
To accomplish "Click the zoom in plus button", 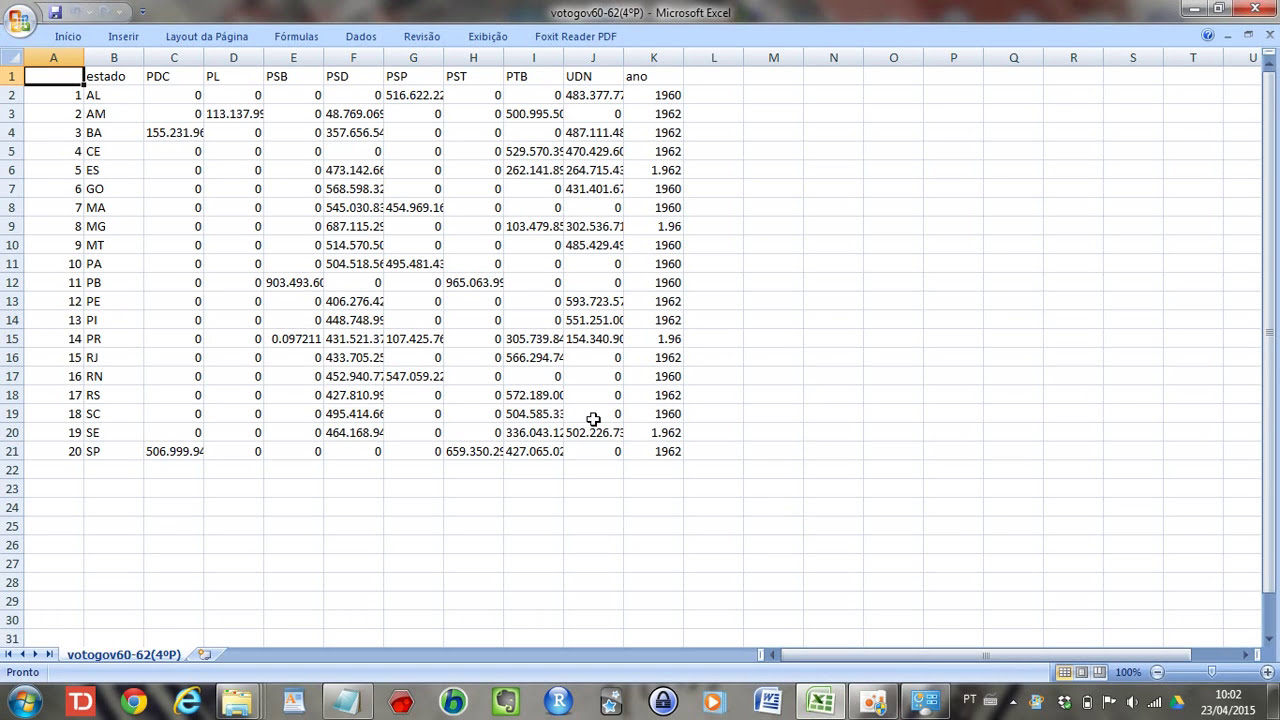I will (1268, 673).
